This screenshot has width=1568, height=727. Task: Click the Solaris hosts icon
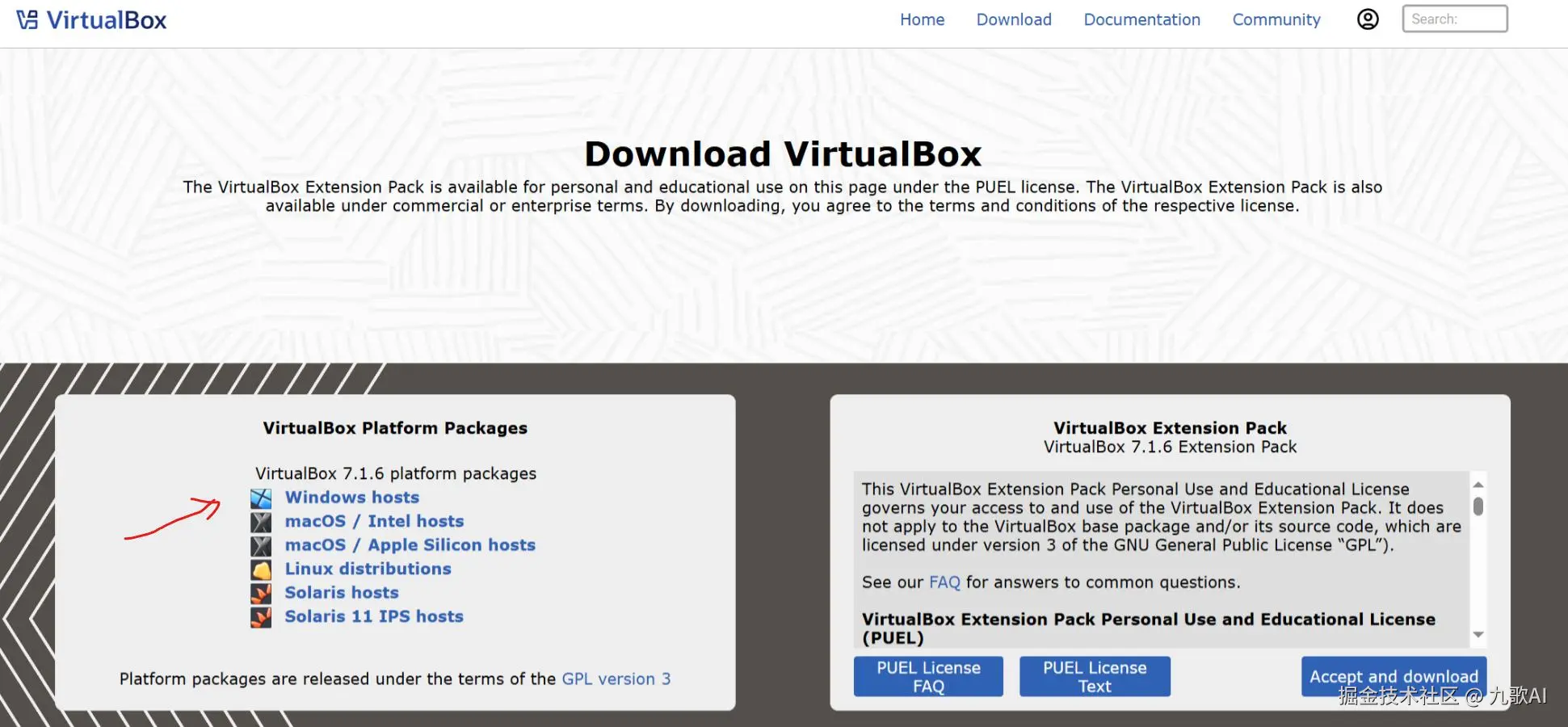coord(261,594)
